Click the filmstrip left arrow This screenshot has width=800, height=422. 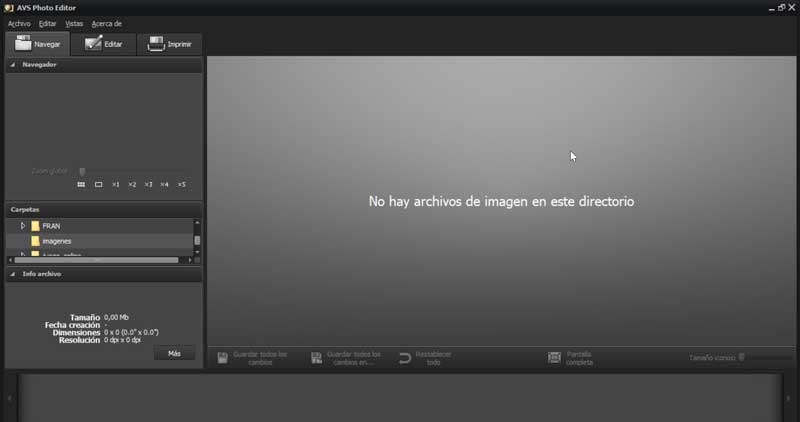click(x=10, y=398)
